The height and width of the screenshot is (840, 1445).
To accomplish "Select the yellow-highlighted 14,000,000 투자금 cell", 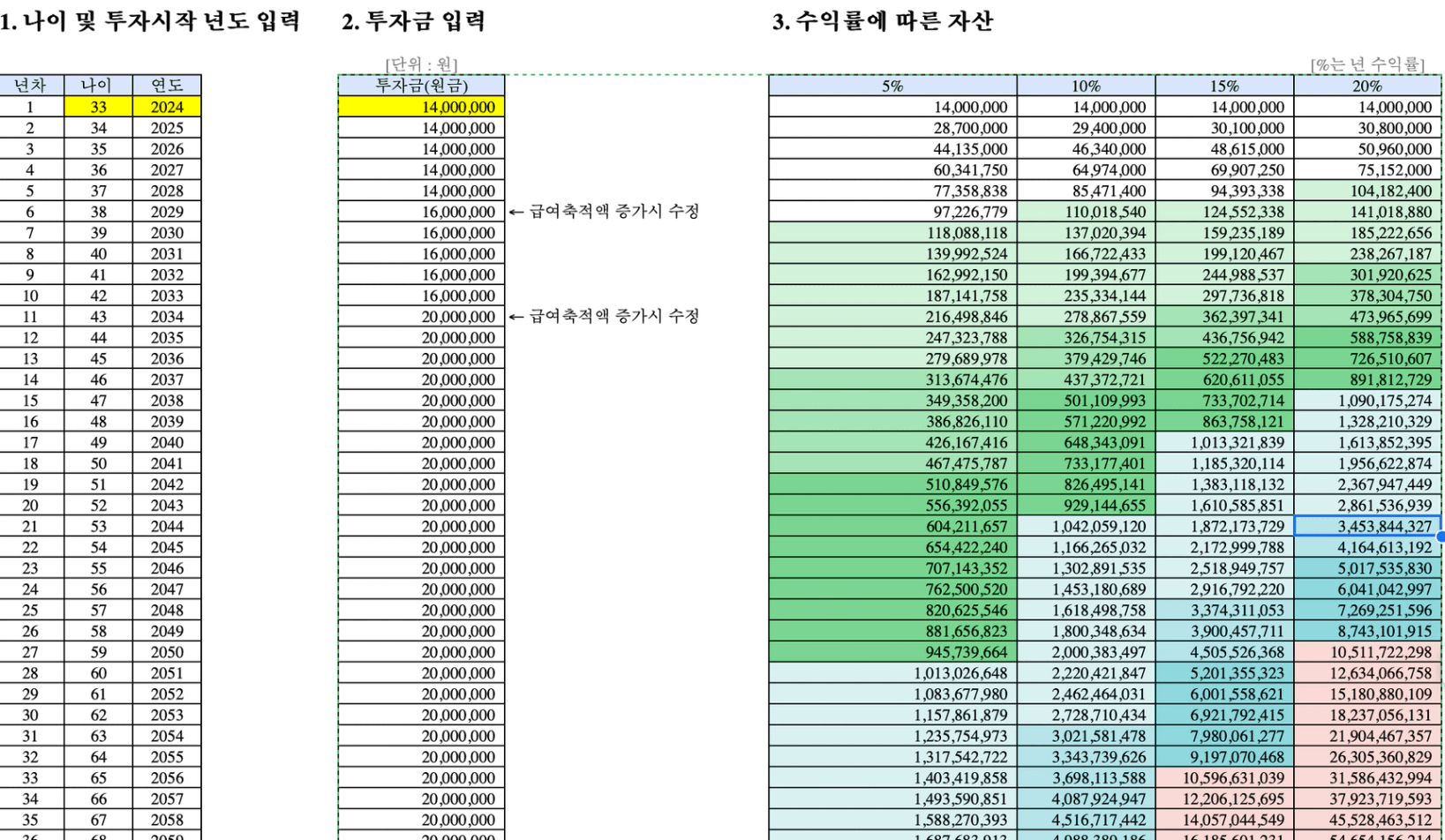I will pyautogui.click(x=421, y=107).
